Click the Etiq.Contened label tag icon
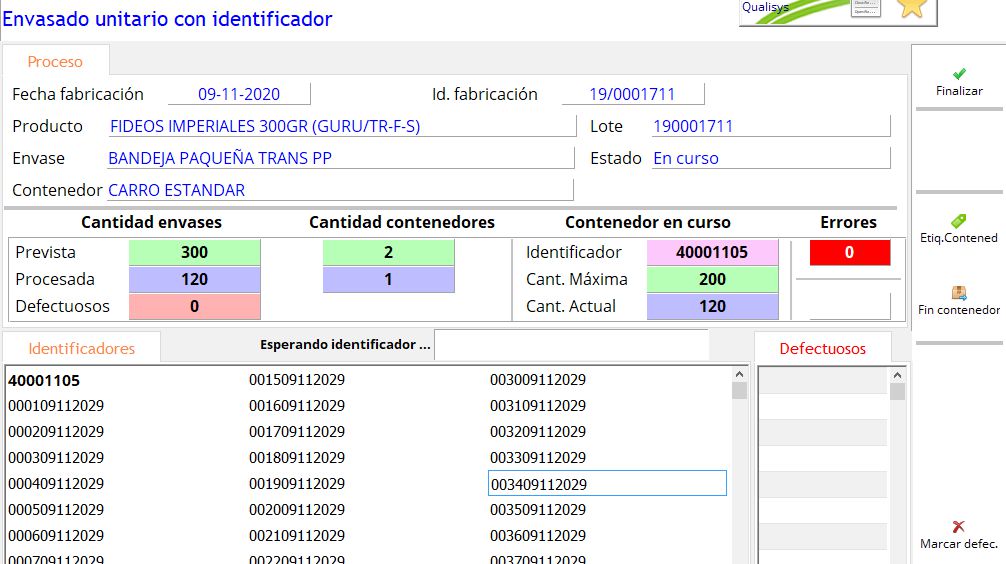This screenshot has height=564, width=1006. pyautogui.click(x=958, y=221)
